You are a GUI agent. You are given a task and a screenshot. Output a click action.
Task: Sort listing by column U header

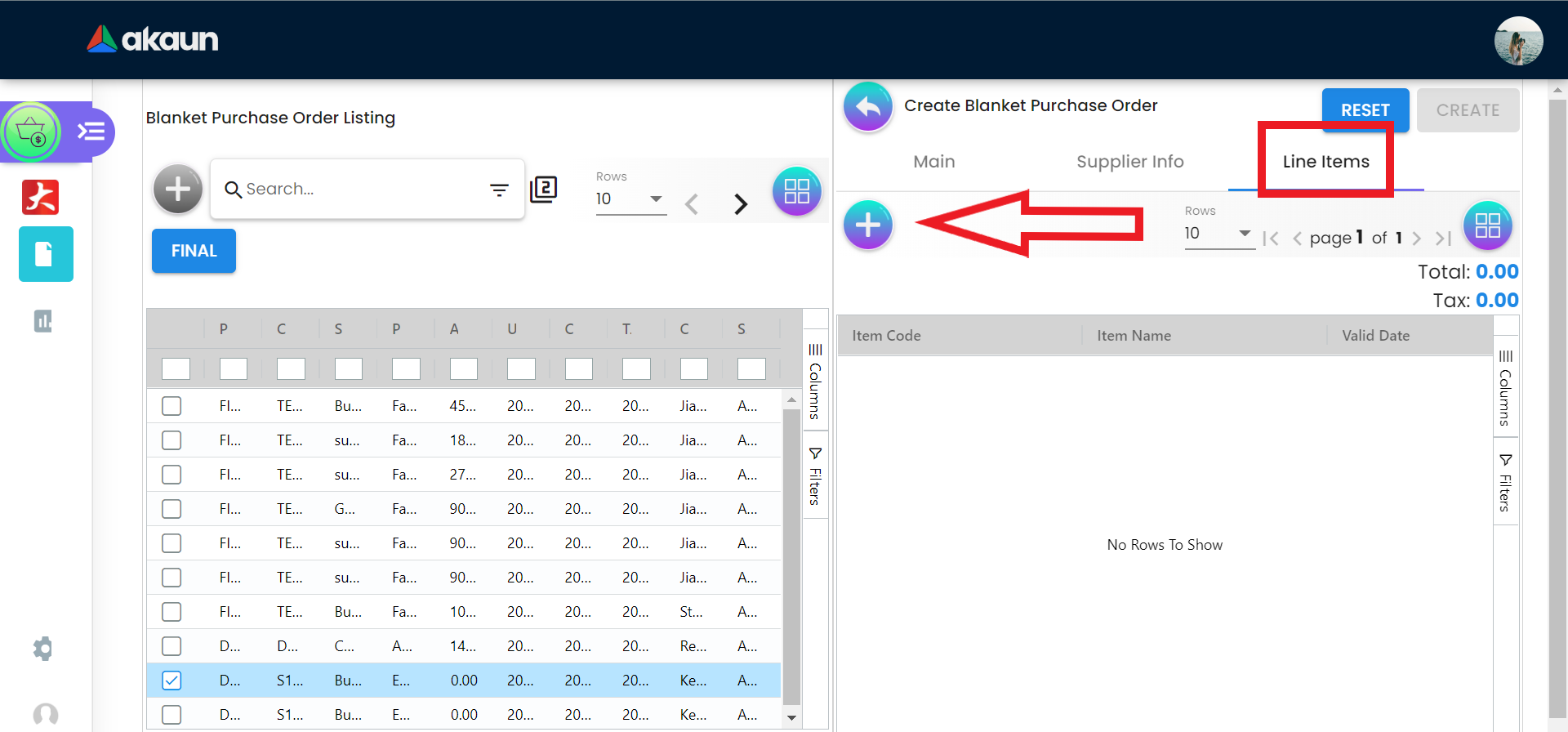coord(512,329)
